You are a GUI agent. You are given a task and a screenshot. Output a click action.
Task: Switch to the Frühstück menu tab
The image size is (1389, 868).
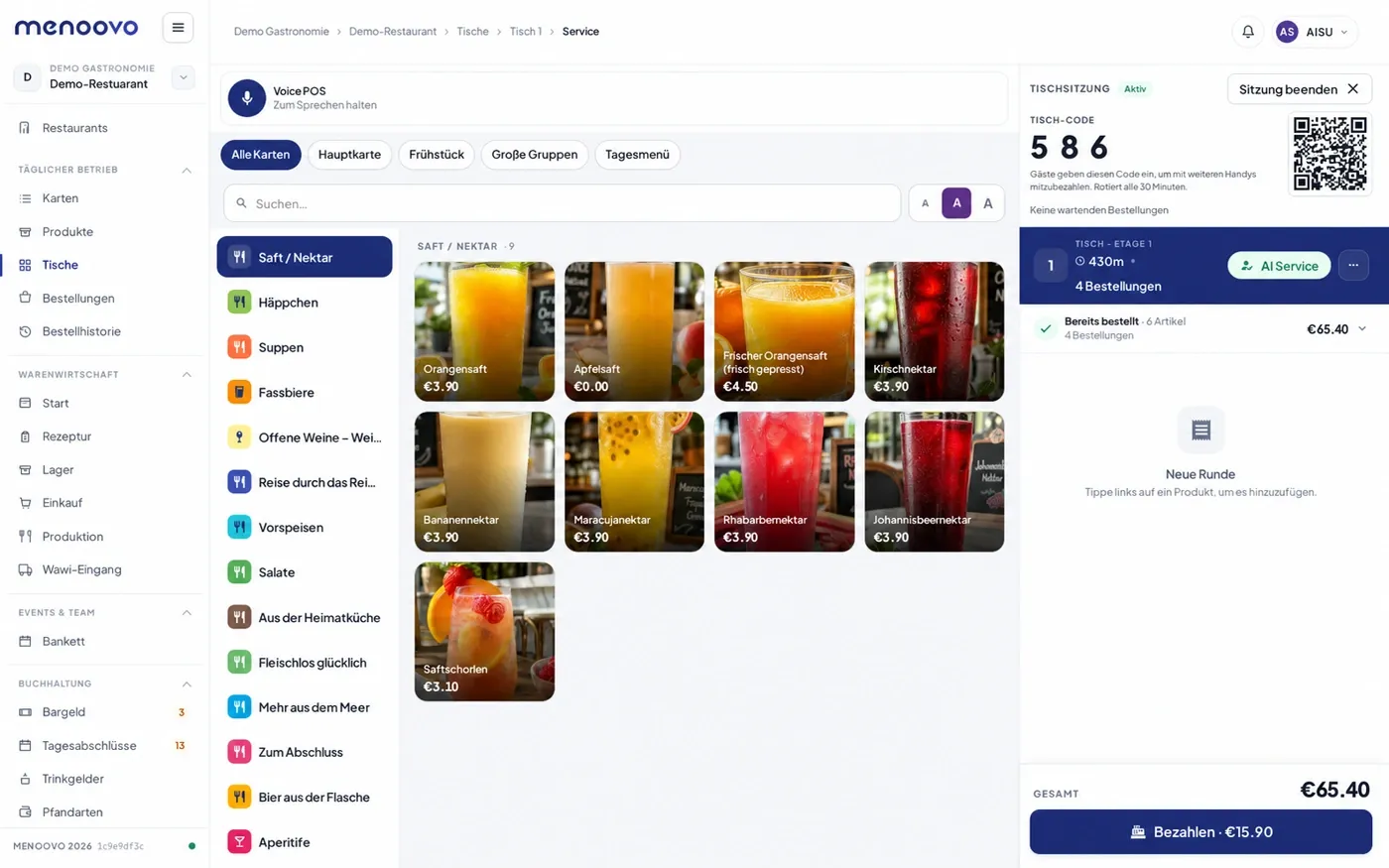click(437, 155)
